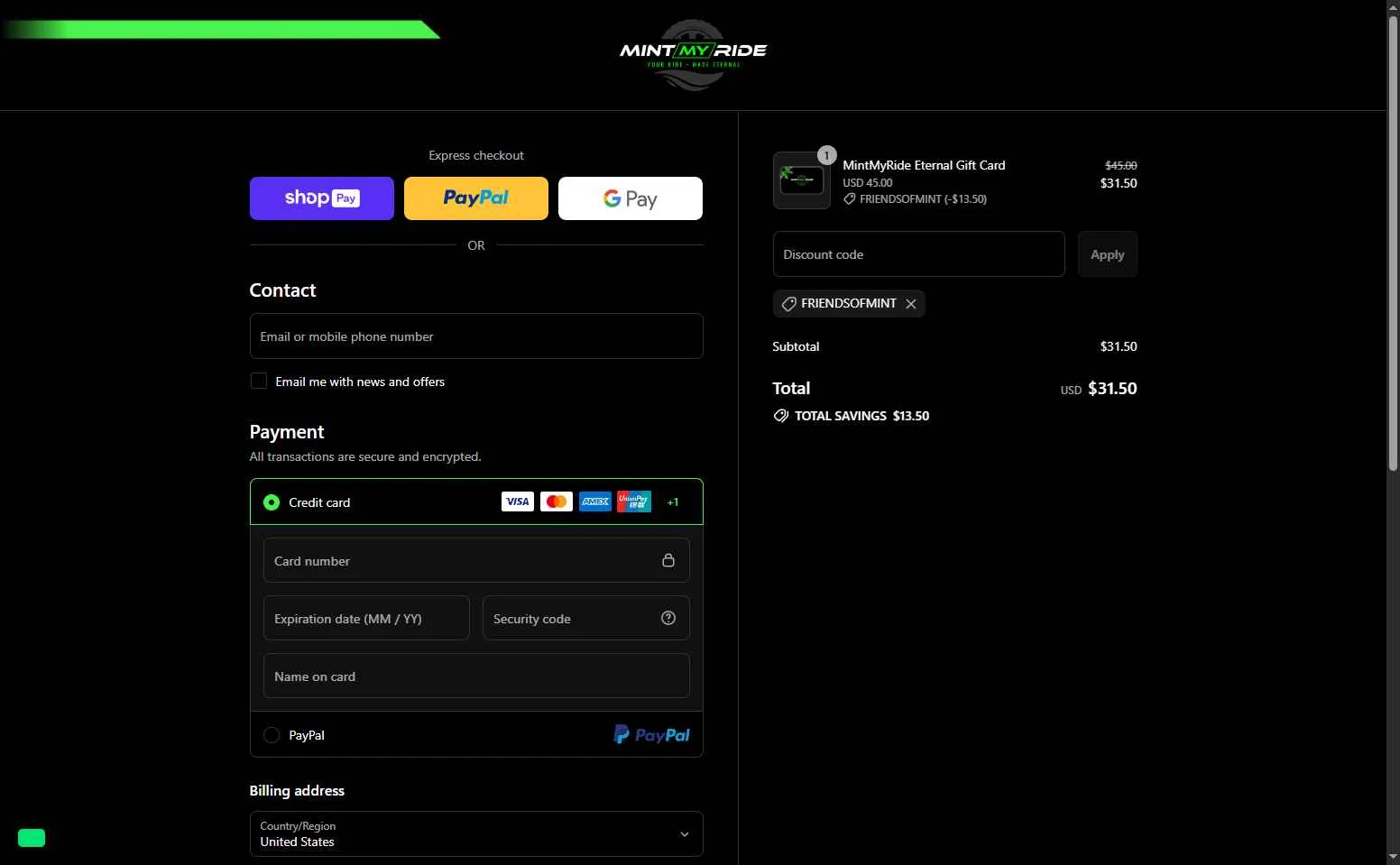Viewport: 1400px width, 865px height.
Task: Click the green chat widget button
Action: pos(32,838)
